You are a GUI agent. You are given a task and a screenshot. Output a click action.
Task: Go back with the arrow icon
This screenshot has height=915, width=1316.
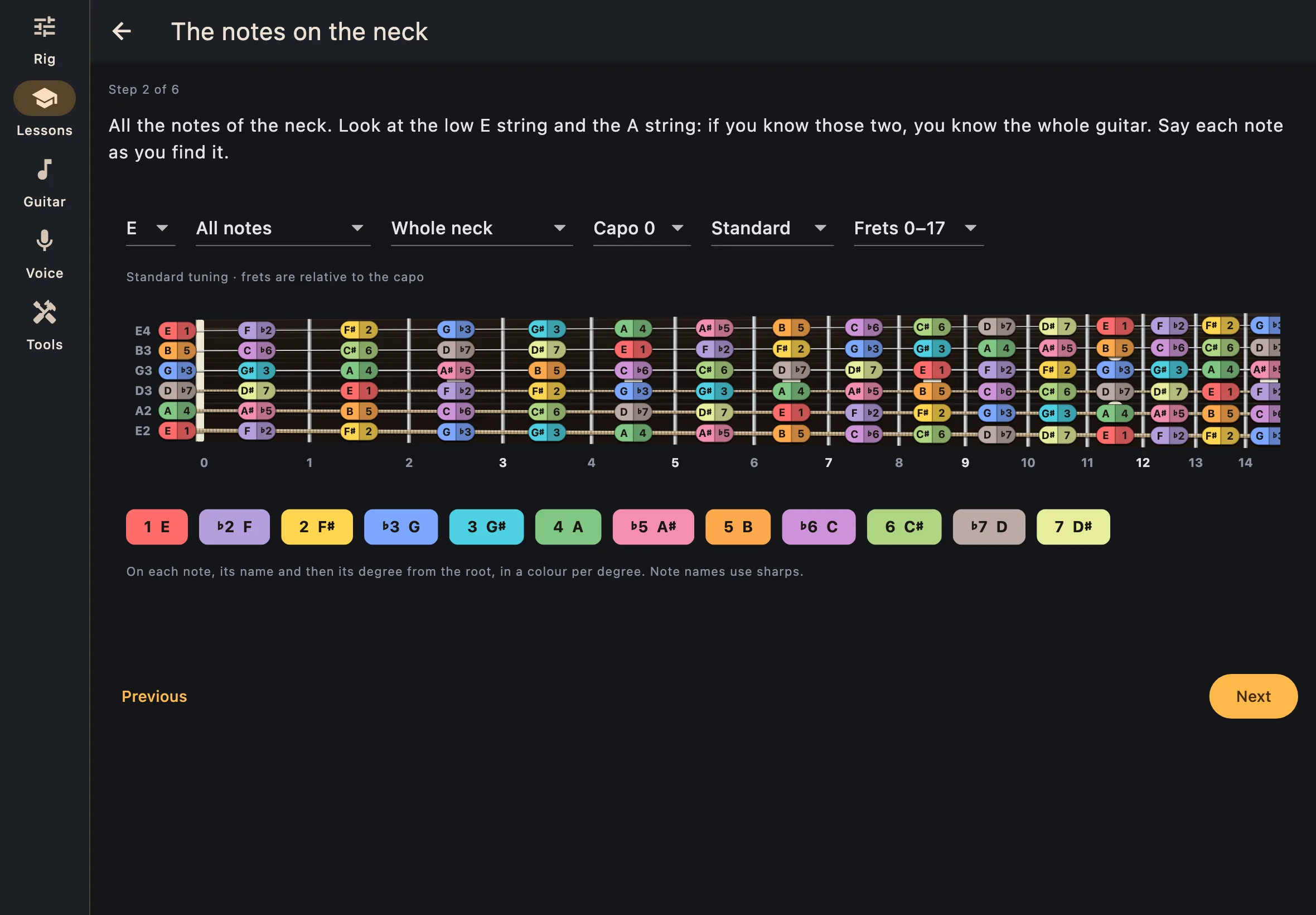[x=122, y=31]
